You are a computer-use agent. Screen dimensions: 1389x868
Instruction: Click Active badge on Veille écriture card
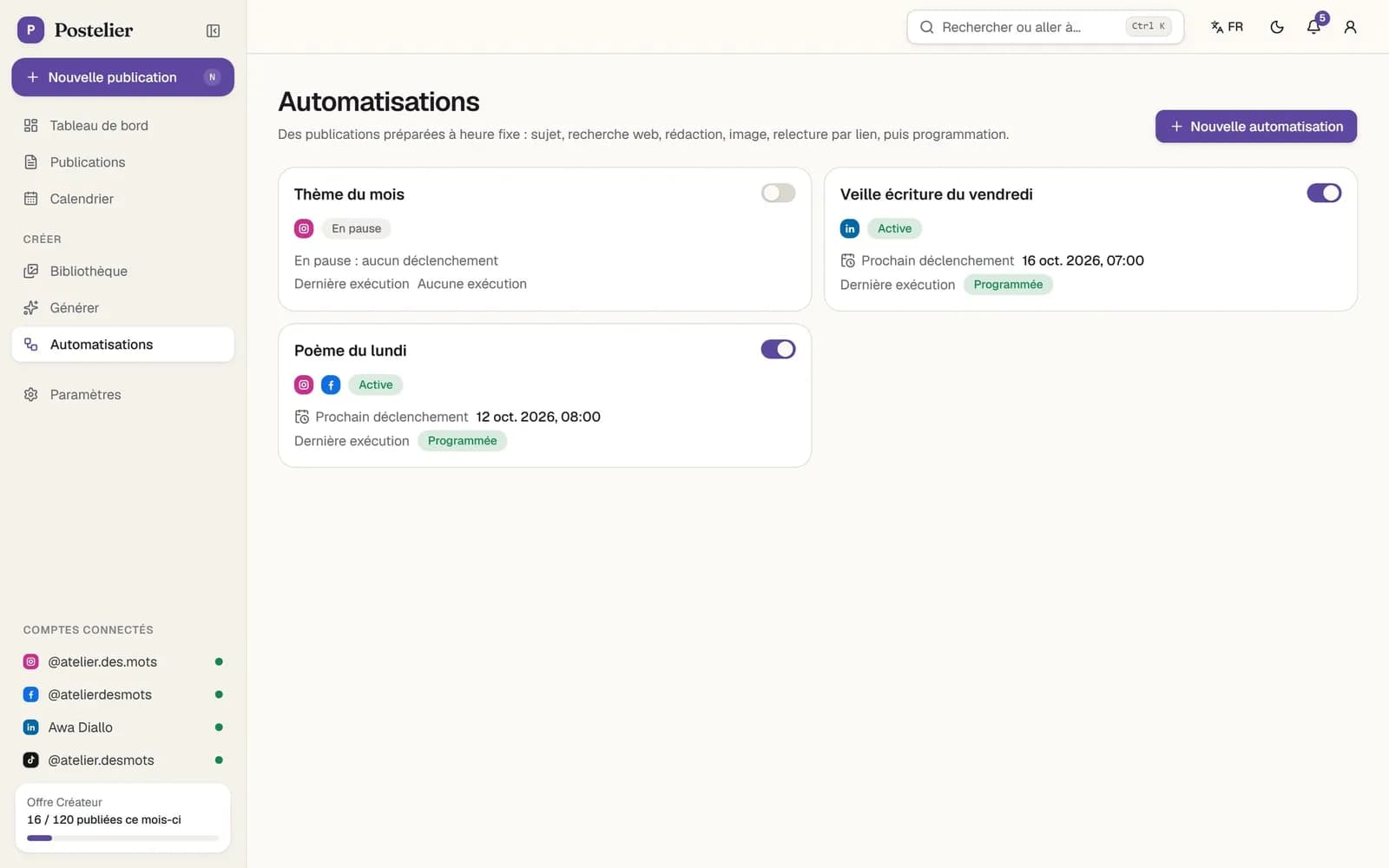pos(894,228)
